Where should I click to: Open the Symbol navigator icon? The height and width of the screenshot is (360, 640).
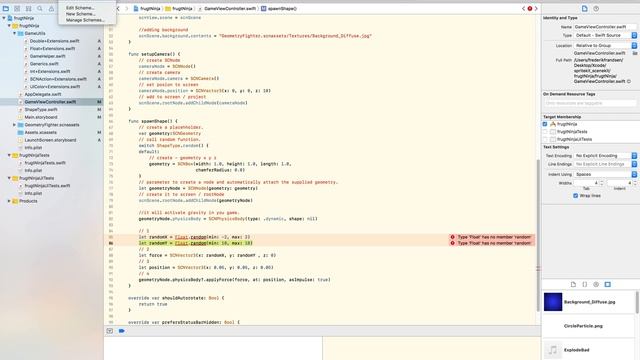29,8
